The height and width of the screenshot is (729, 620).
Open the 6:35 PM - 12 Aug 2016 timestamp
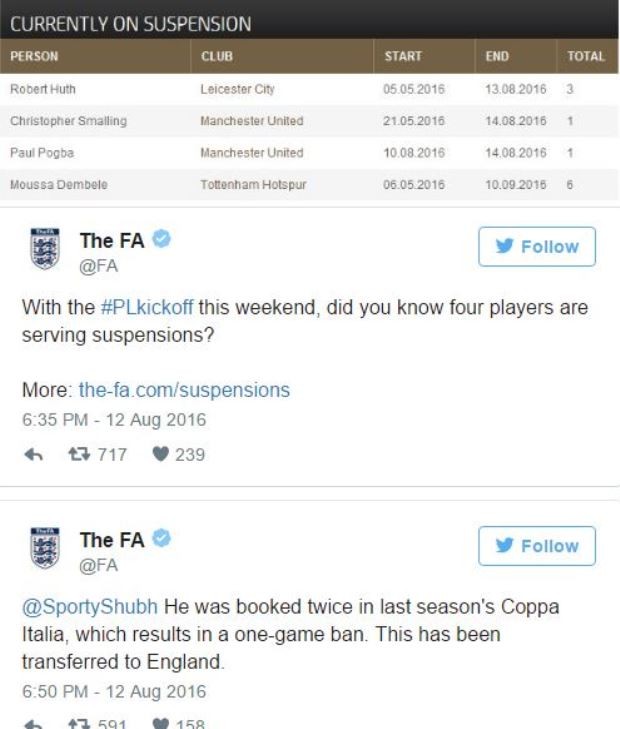pos(114,420)
